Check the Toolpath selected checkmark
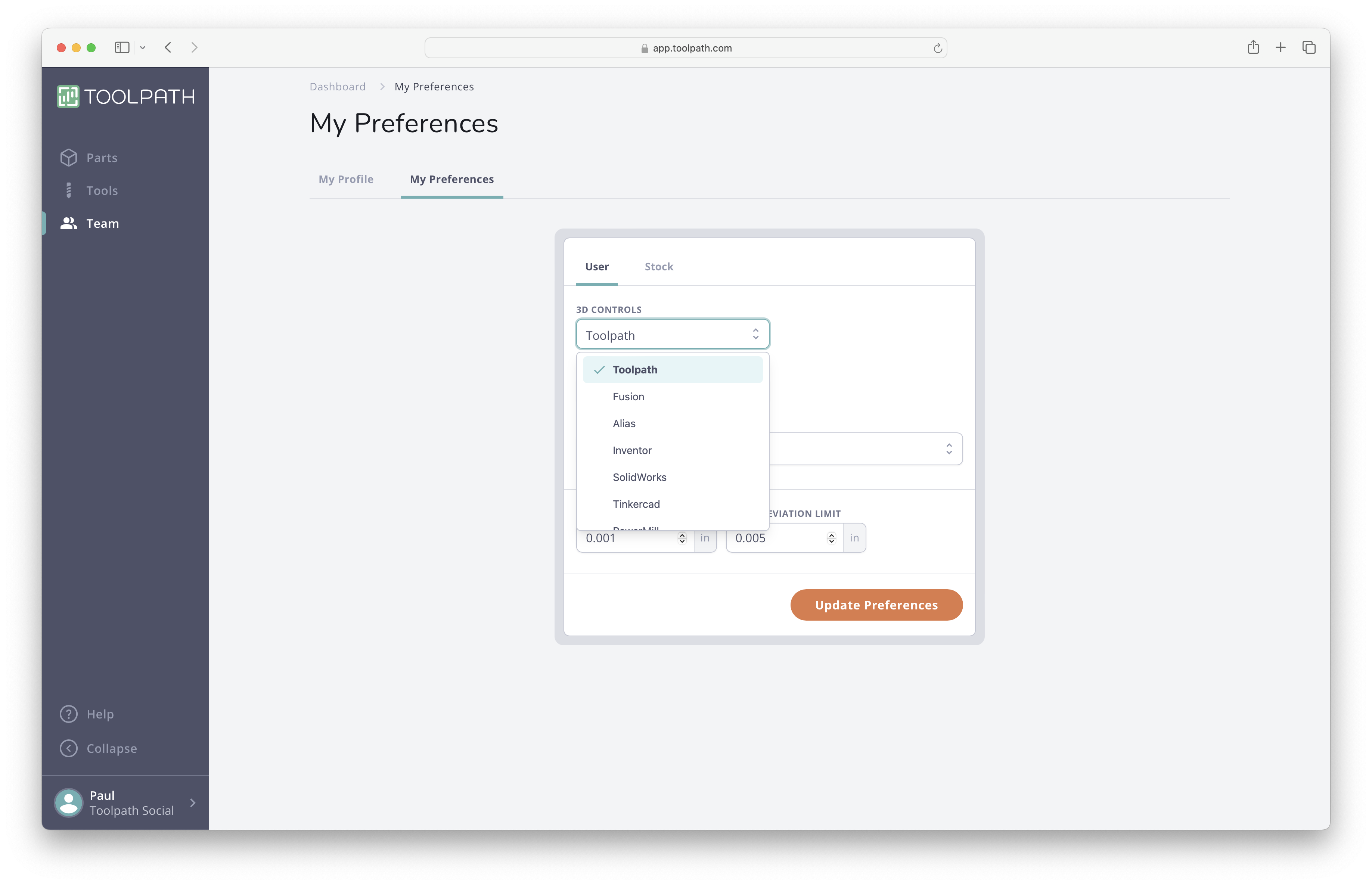Viewport: 1372px width, 885px height. click(x=597, y=369)
